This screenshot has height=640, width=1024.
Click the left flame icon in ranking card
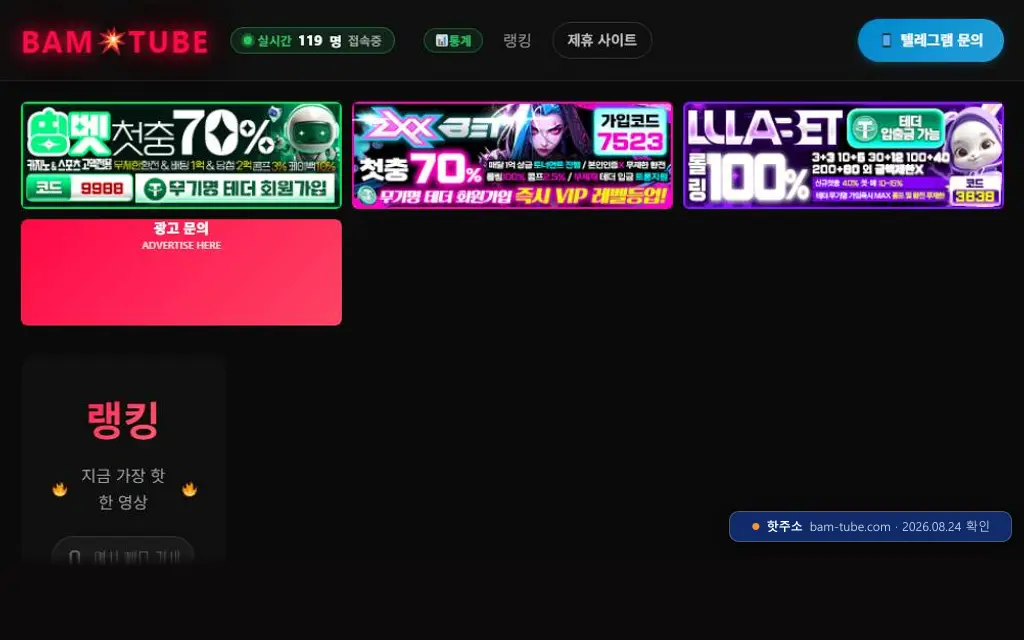(60, 489)
